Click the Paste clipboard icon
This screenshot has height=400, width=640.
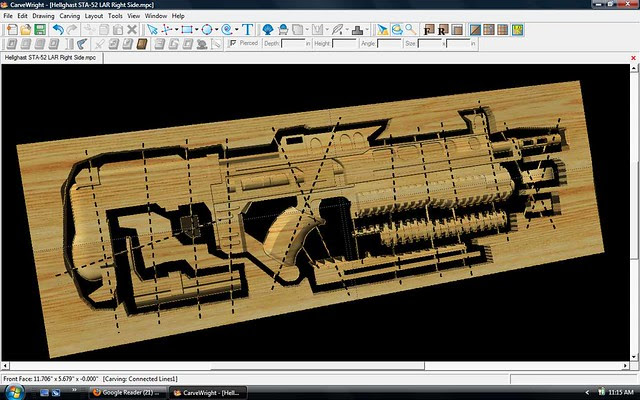tap(118, 29)
